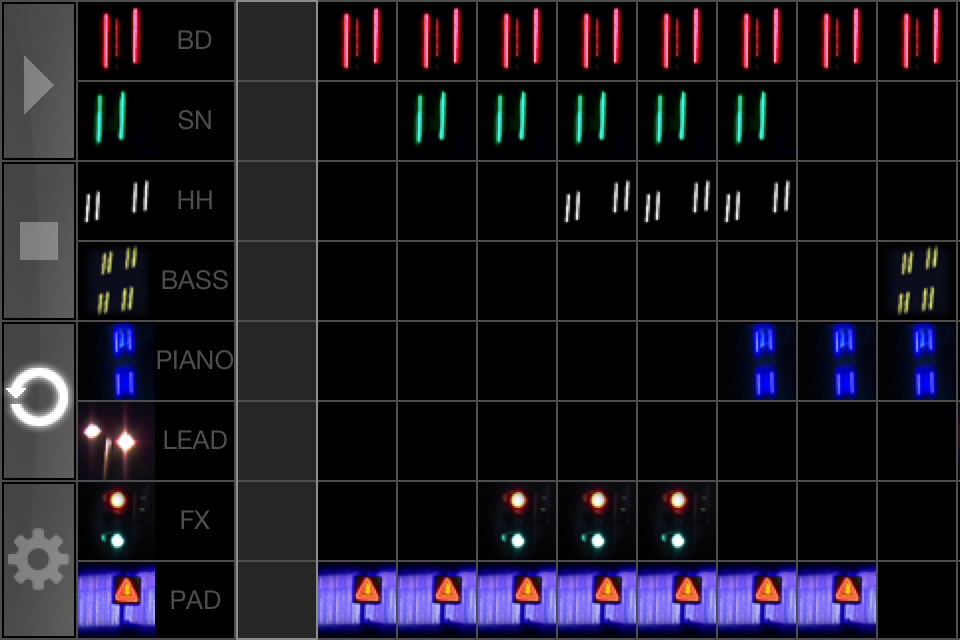
Task: Click the BASS track name label
Action: click(x=195, y=280)
